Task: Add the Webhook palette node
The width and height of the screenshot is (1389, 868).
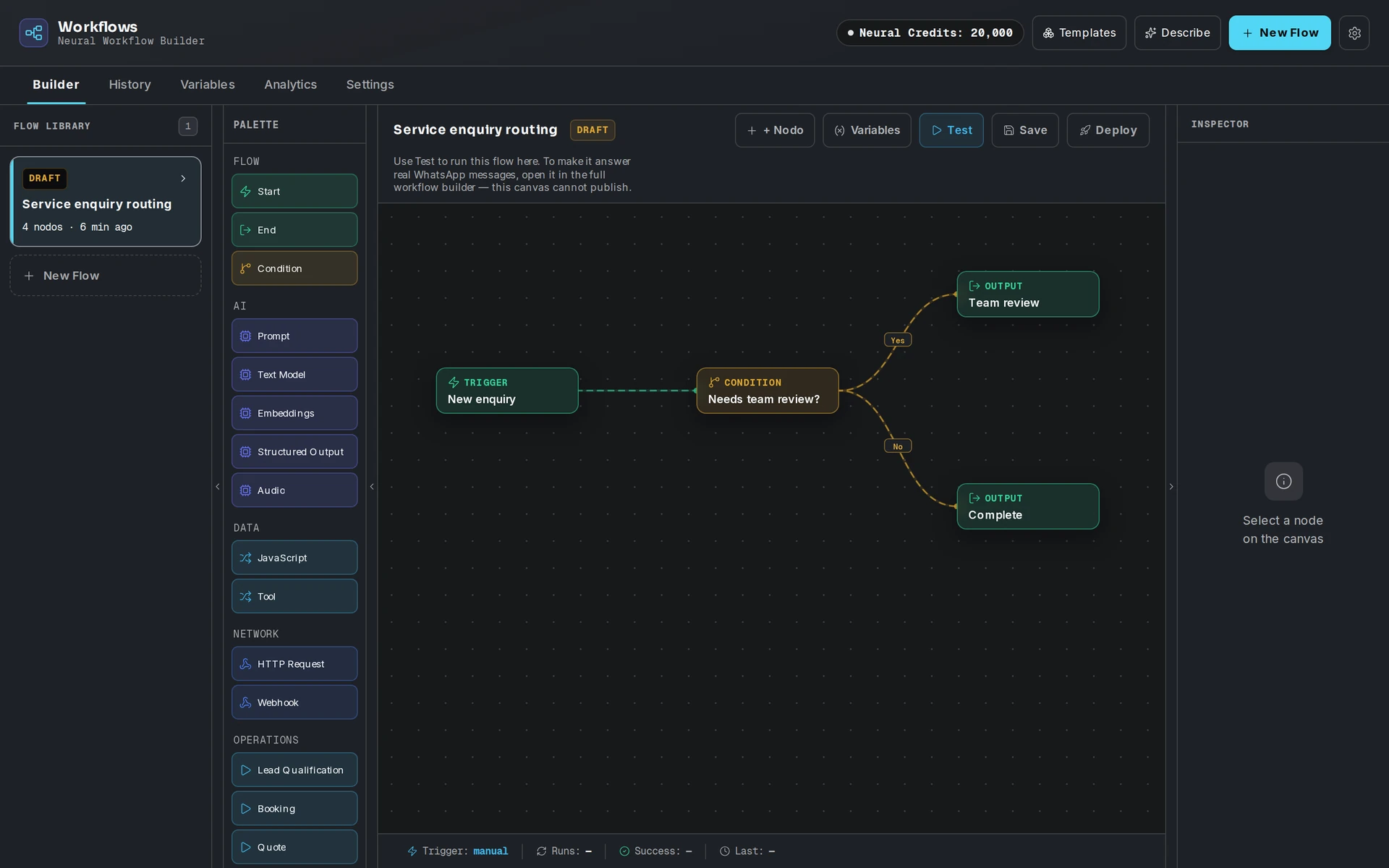Action: click(x=294, y=702)
